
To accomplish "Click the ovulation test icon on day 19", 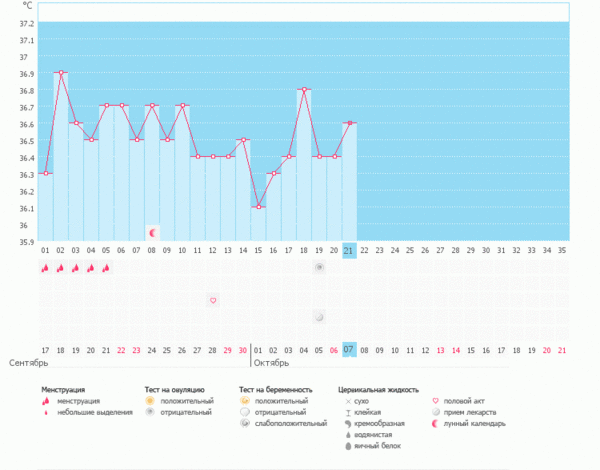I will point(319,268).
